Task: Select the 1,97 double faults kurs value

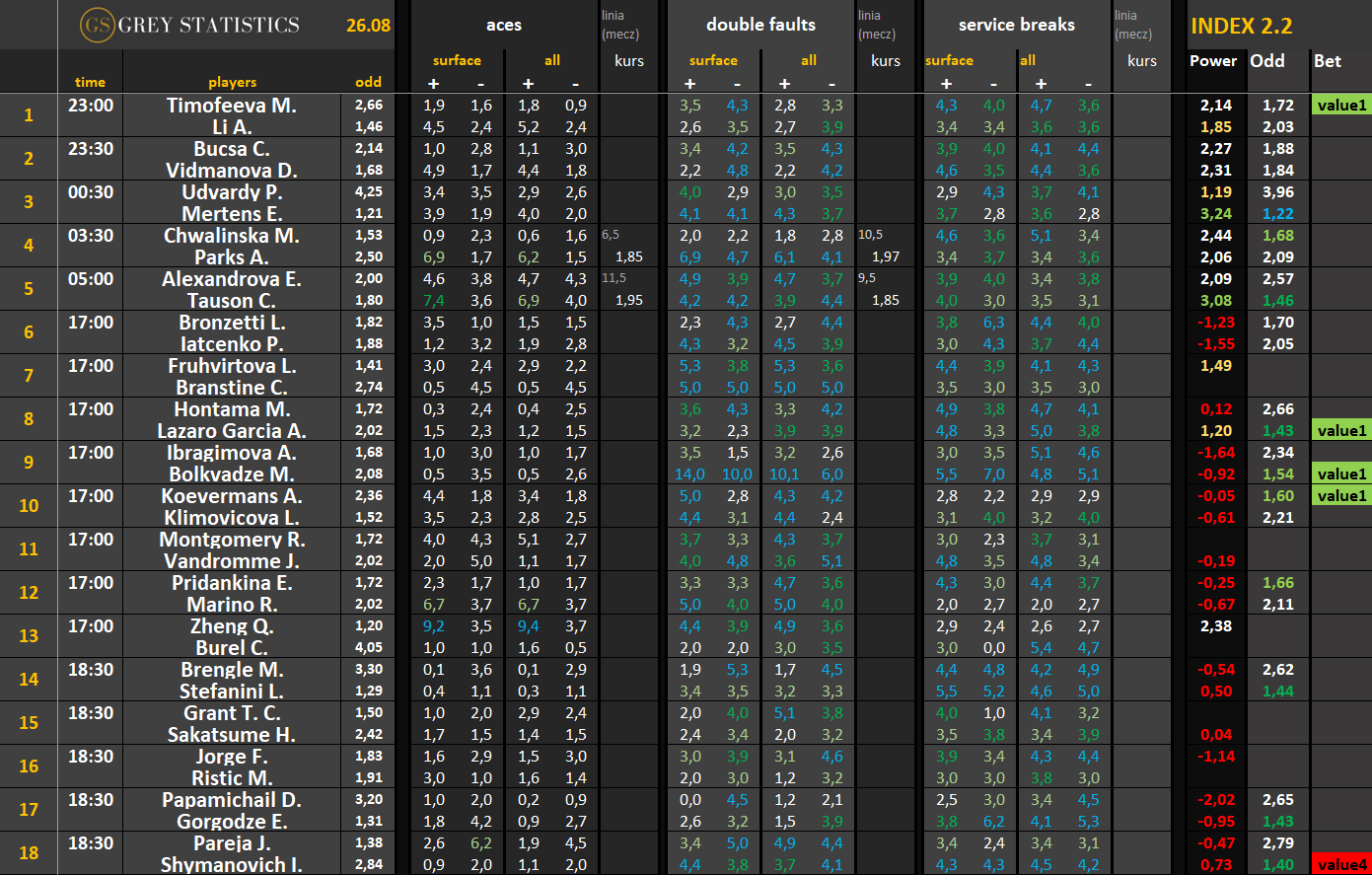Action: click(x=886, y=256)
